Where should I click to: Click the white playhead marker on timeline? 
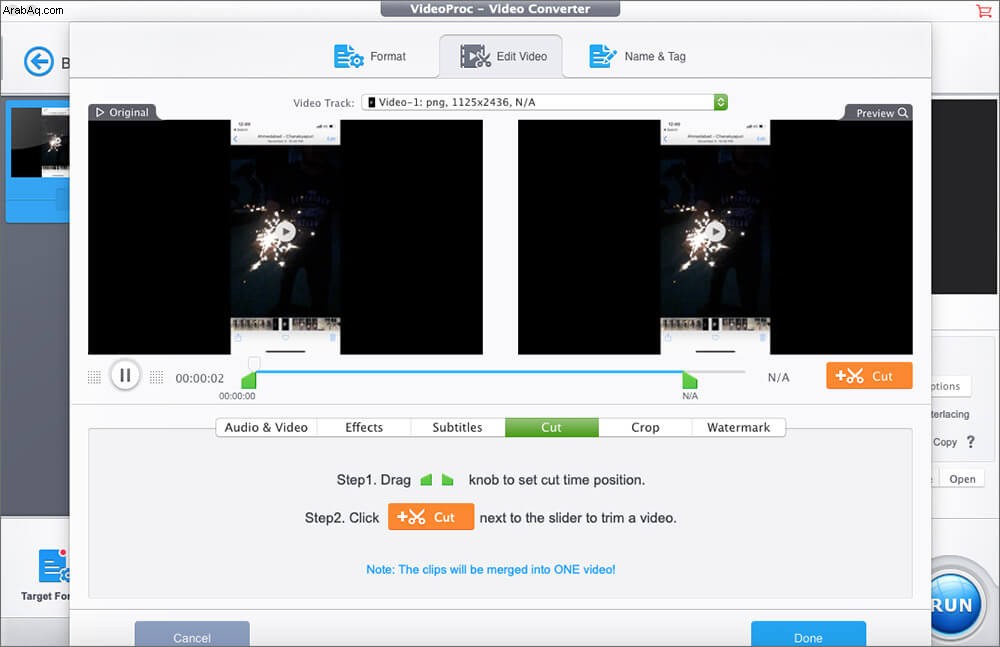tap(254, 363)
